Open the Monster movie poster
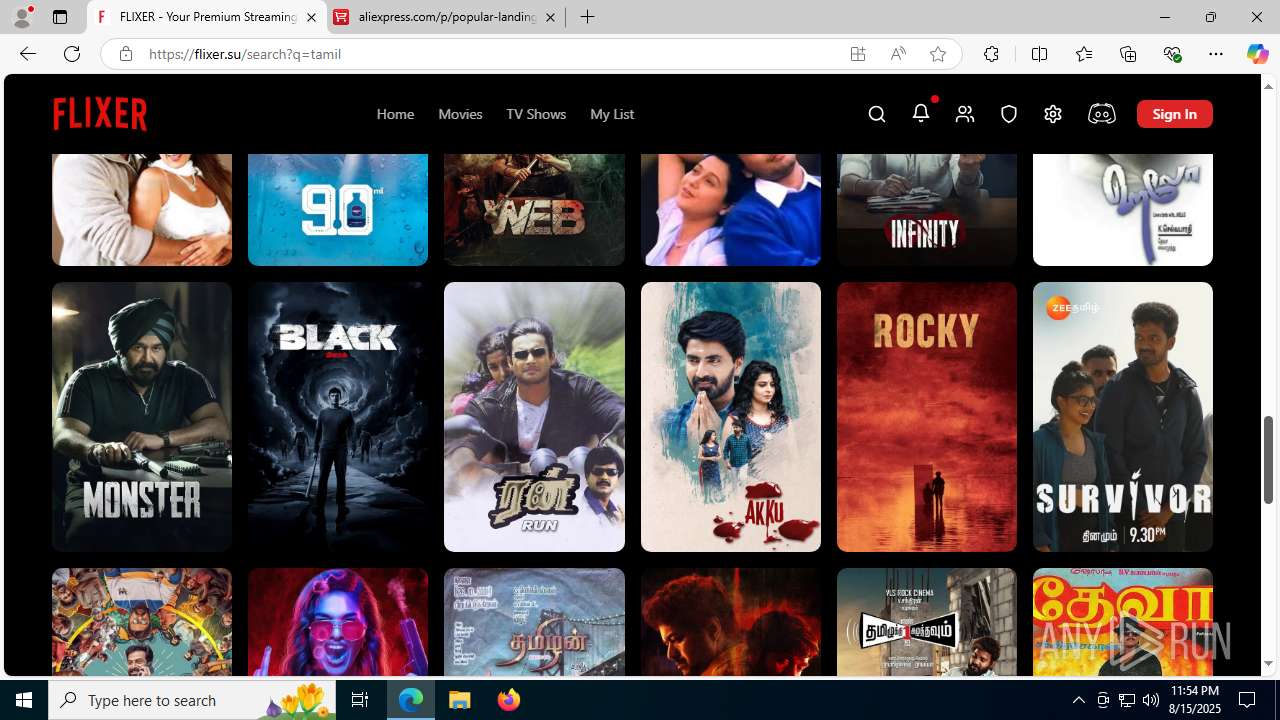Viewport: 1280px width, 720px height. (x=142, y=417)
